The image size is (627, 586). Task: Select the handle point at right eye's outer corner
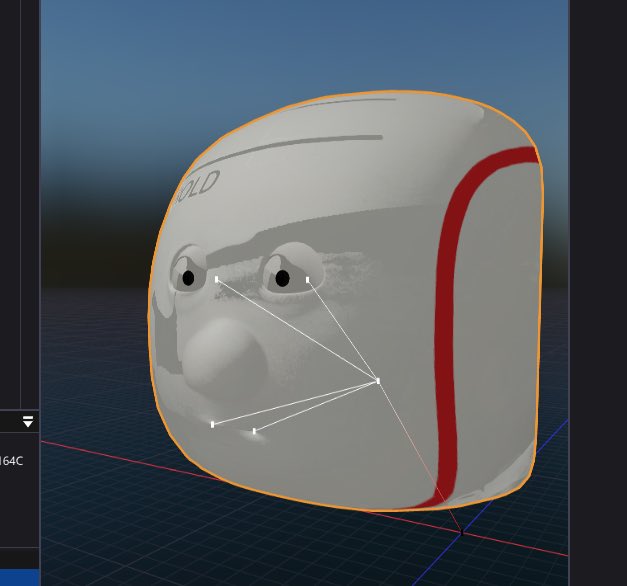pyautogui.click(x=308, y=280)
